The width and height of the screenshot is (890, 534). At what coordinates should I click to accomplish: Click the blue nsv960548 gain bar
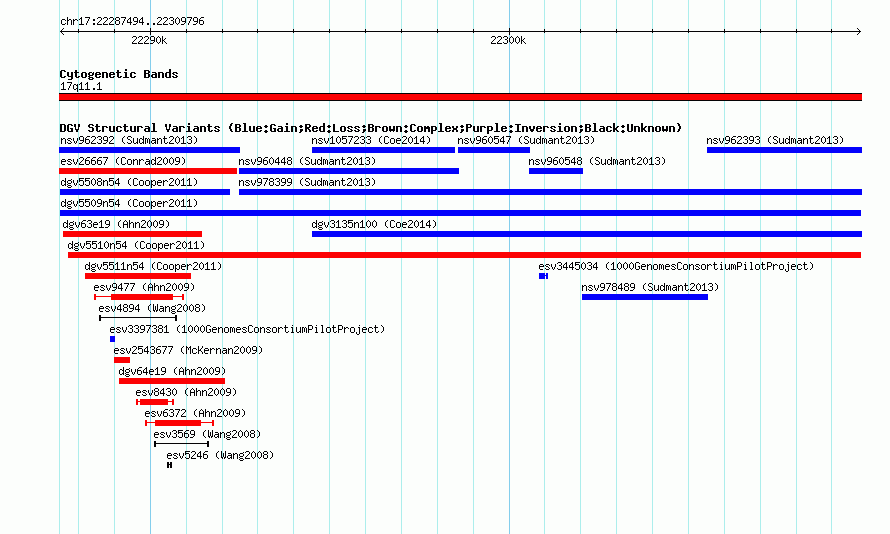point(556,171)
